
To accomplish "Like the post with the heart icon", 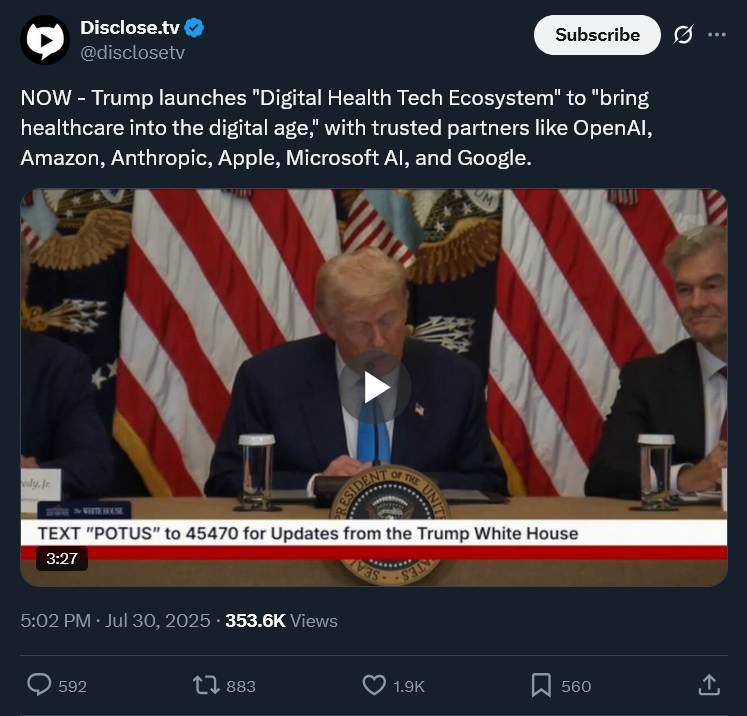I will coord(374,686).
